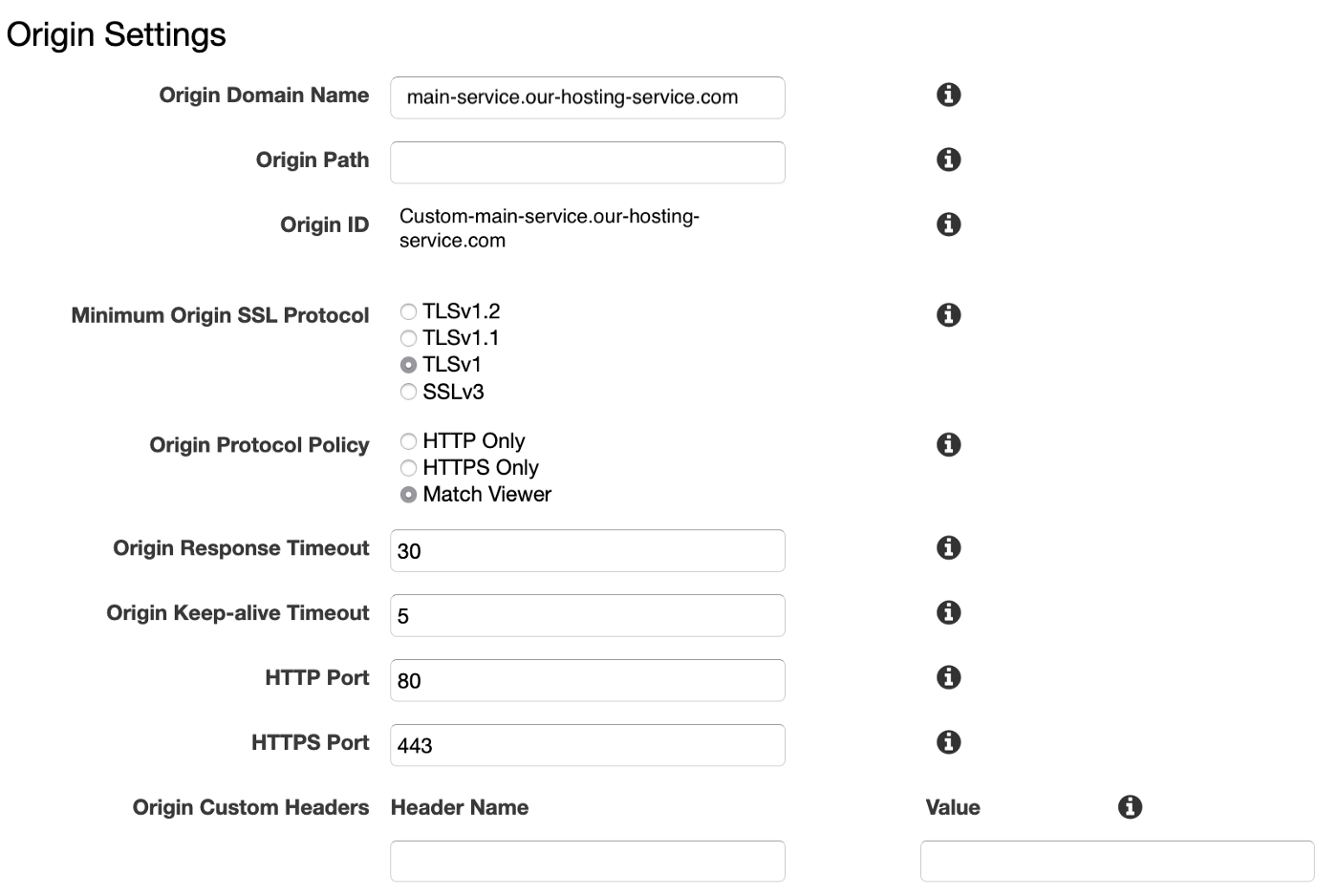1338x896 pixels.
Task: Click the Origin Protocol Policy info icon
Action: 948,444
